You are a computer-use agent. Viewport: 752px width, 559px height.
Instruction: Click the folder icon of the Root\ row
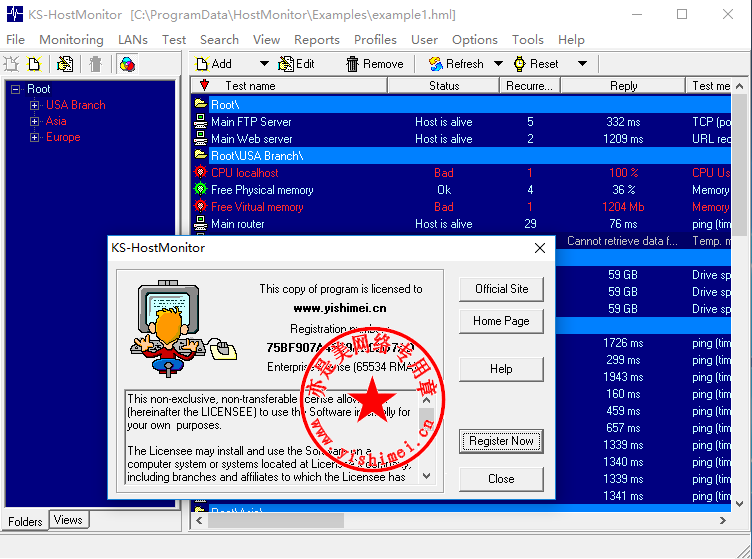click(200, 104)
